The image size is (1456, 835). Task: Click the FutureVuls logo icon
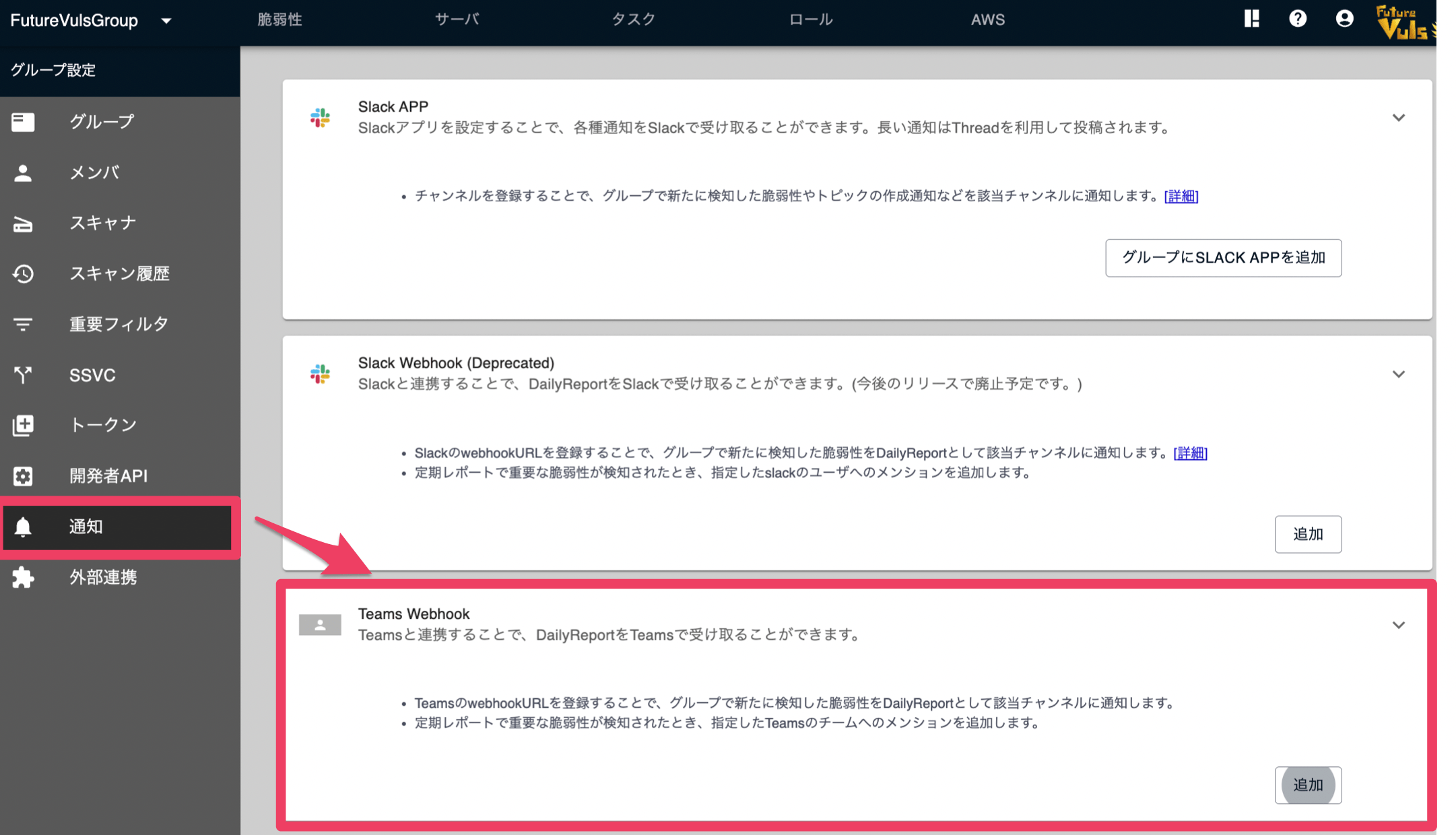(x=1405, y=23)
